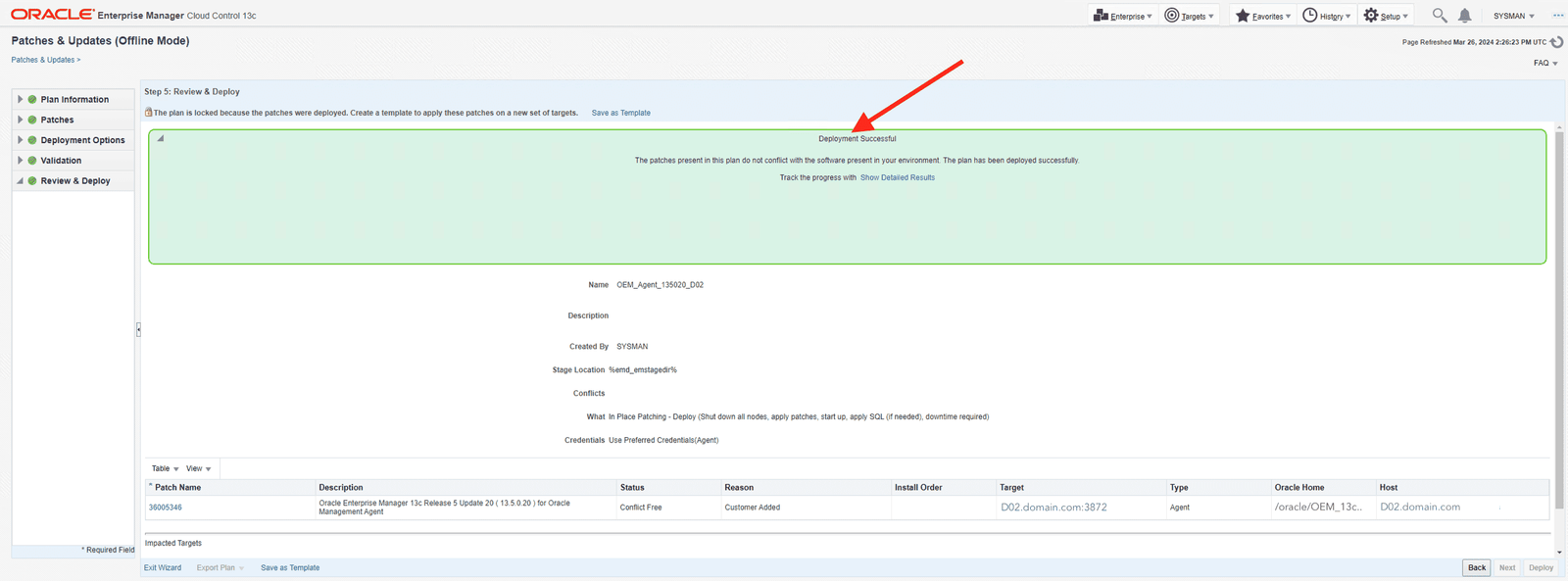Open the SYSMAN user dropdown
The image size is (1568, 581).
1513,16
